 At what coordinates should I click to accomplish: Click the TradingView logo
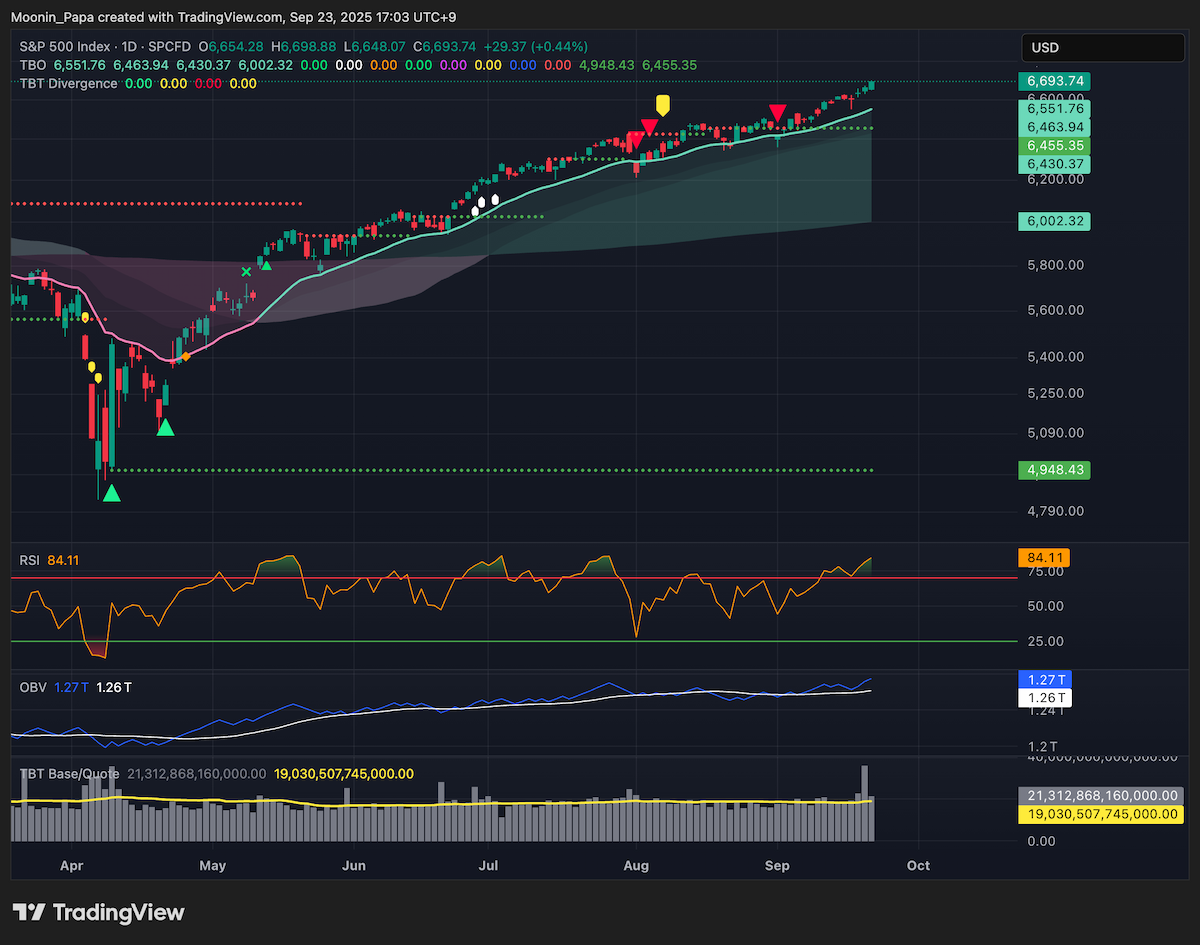pyautogui.click(x=98, y=912)
